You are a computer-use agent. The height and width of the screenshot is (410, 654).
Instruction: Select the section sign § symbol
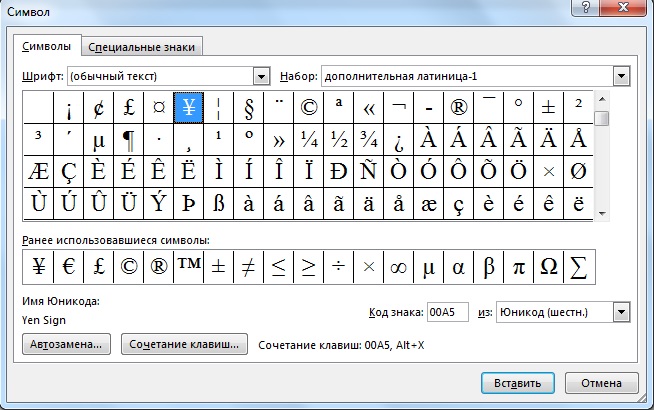coord(249,108)
